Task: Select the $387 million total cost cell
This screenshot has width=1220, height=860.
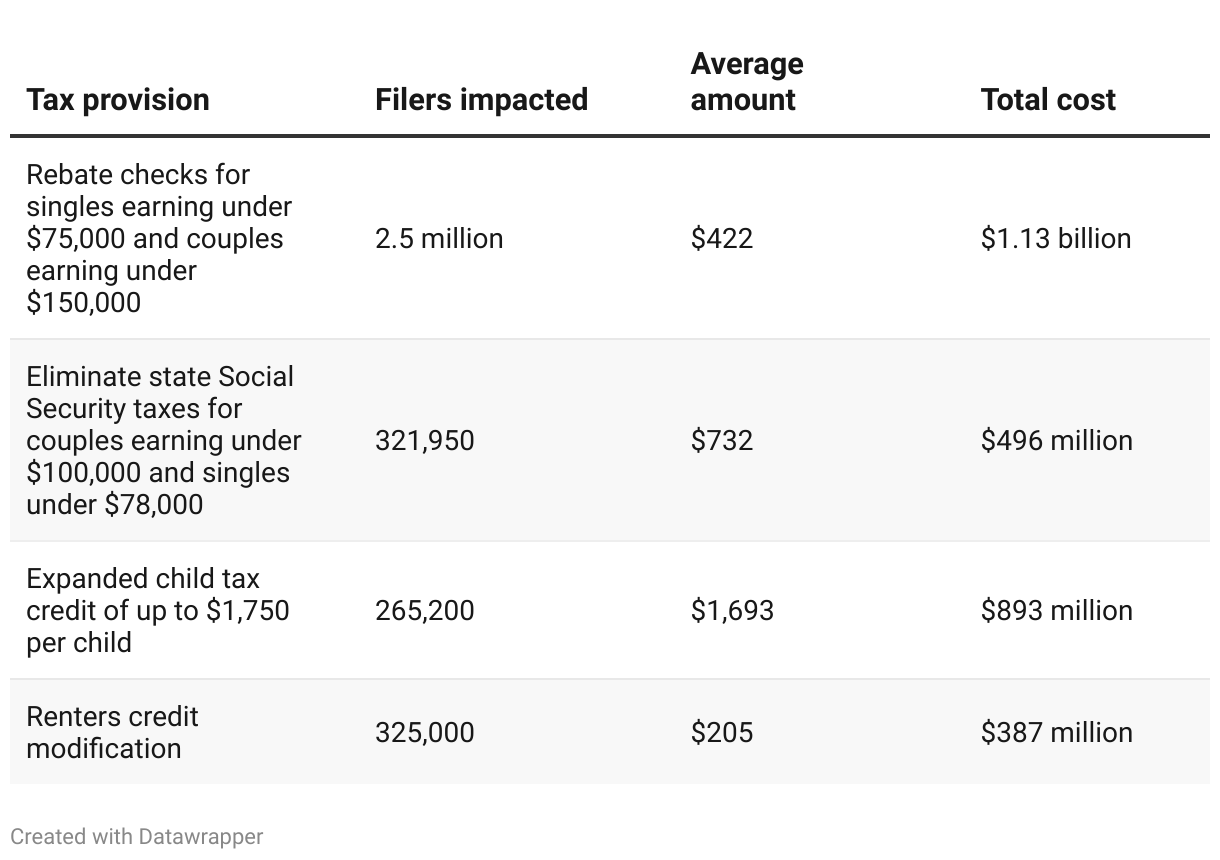Action: click(x=1057, y=732)
